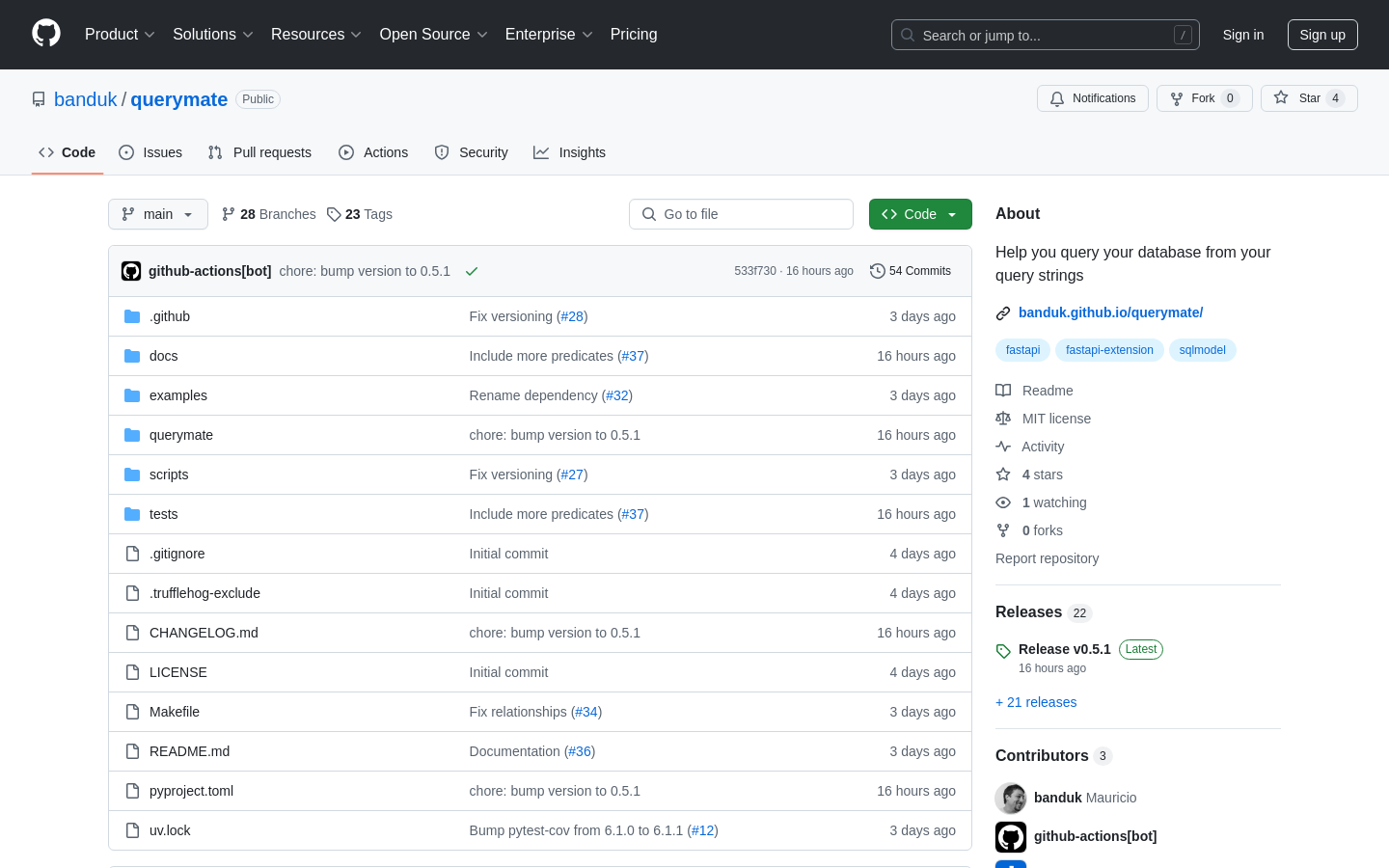Click the Sign in link
Image resolution: width=1389 pixels, height=868 pixels.
pos(1243,35)
